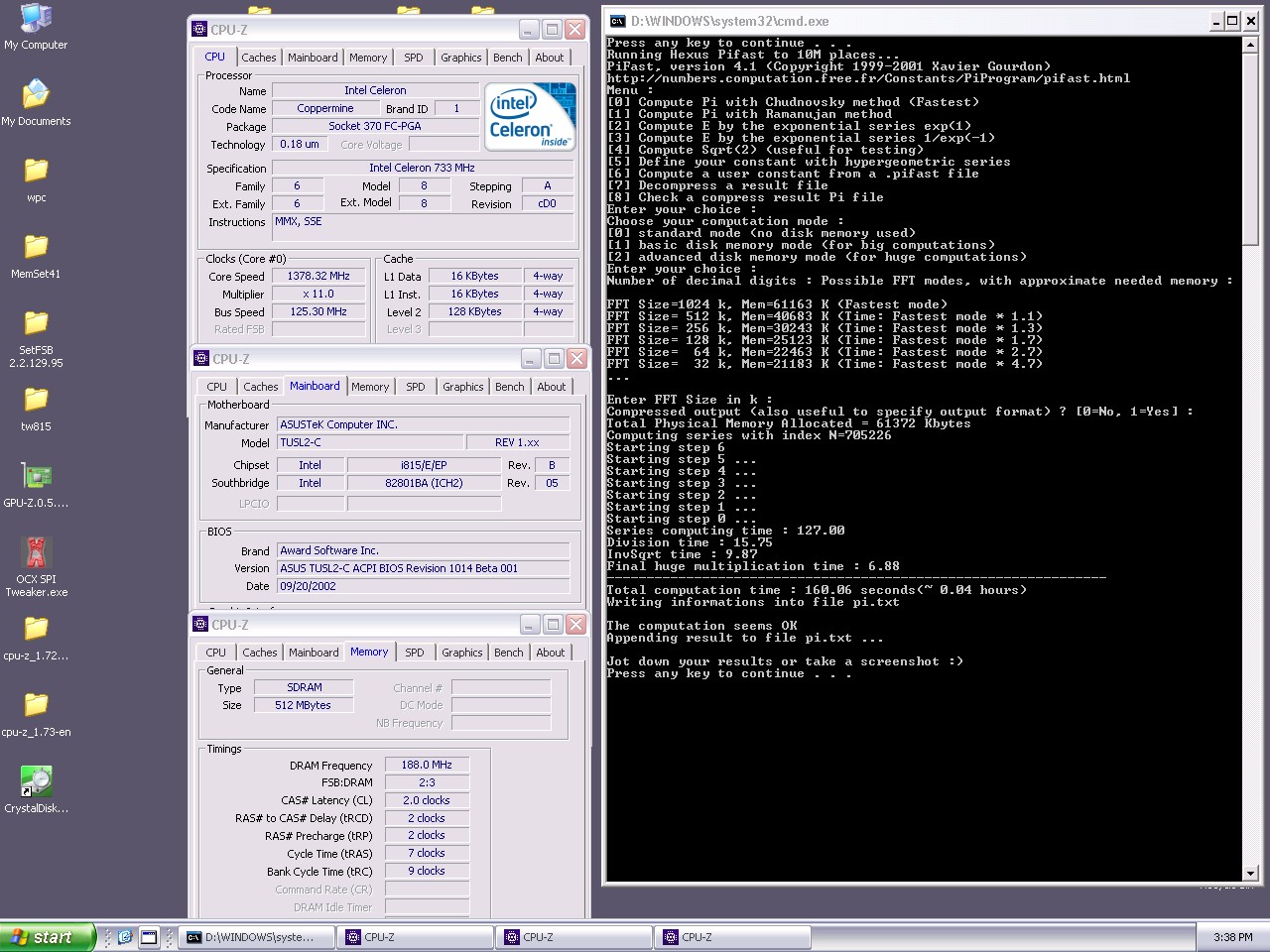This screenshot has width=1270, height=952.
Task: Open the tw815 folder icon
Action: [x=36, y=399]
